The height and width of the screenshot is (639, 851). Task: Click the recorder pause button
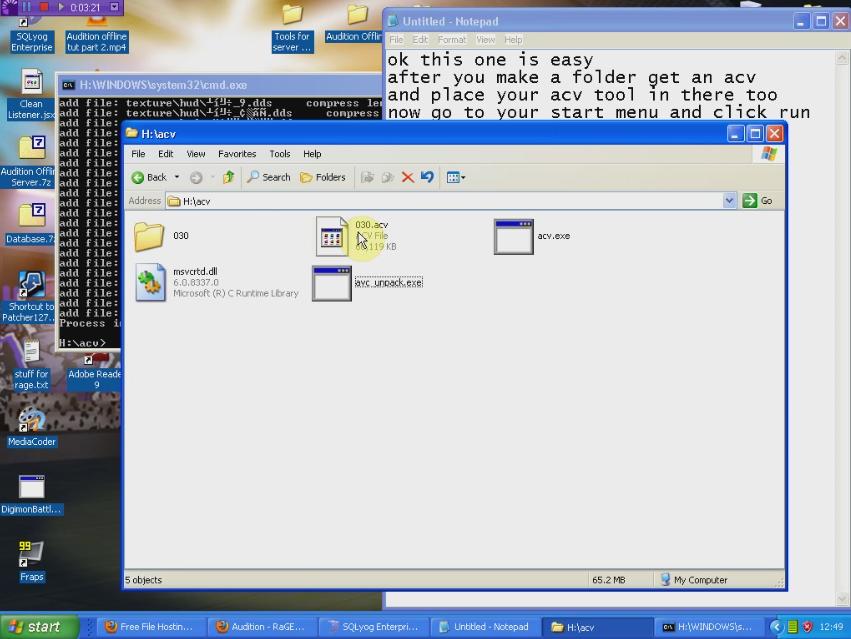pos(27,7)
